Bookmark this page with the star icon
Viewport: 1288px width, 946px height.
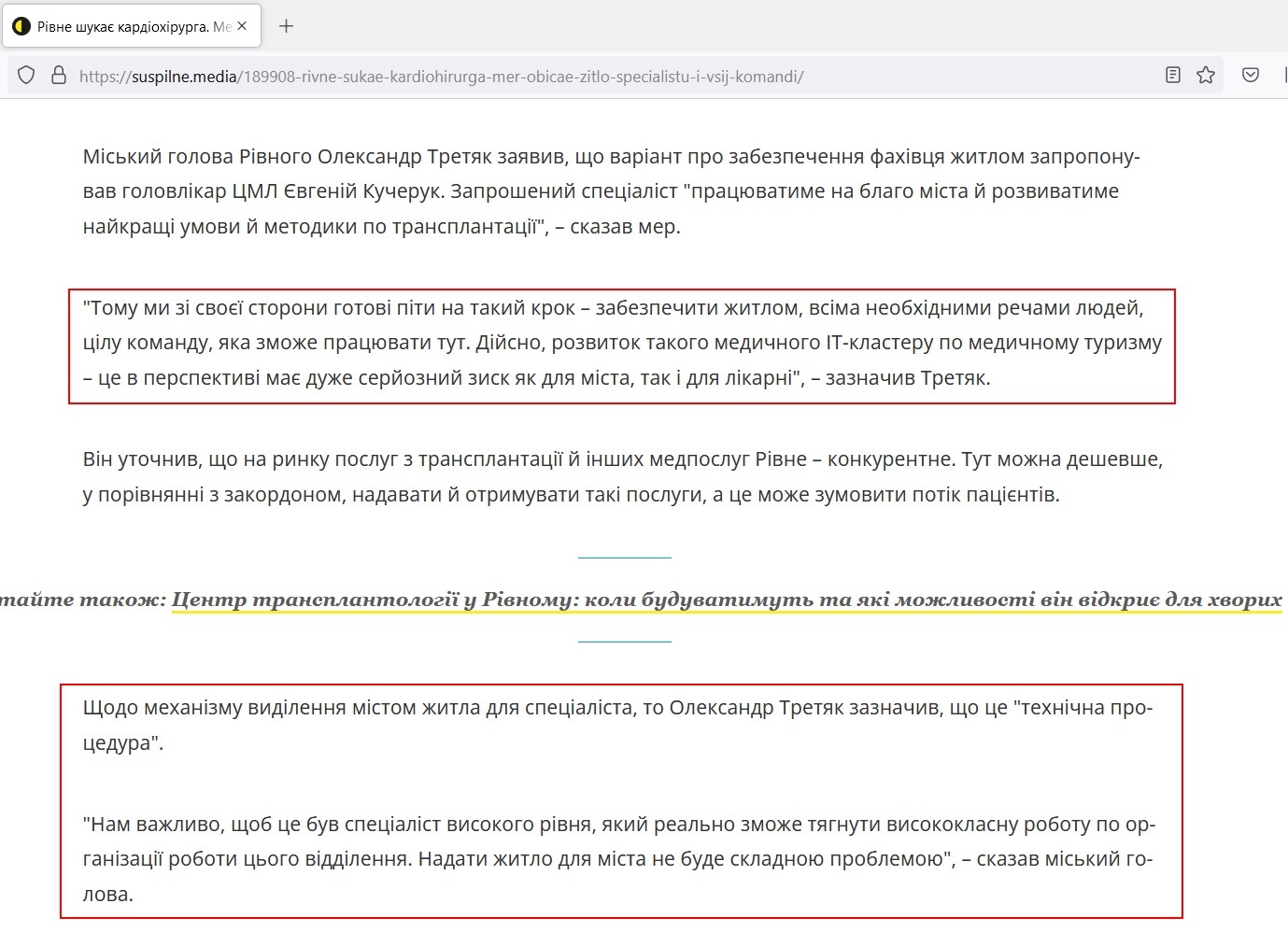pos(1206,76)
